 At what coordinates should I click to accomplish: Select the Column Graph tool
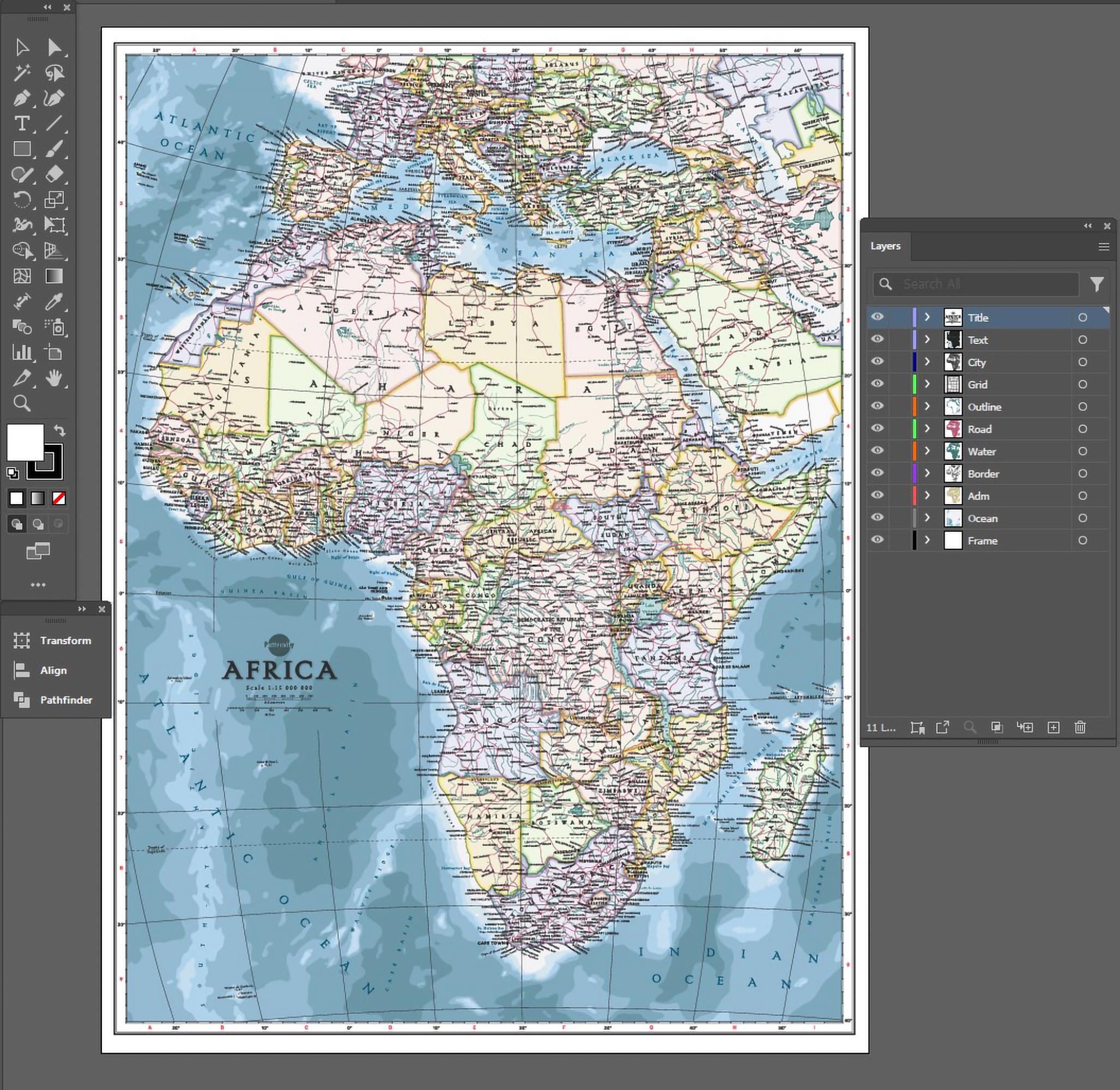click(22, 352)
